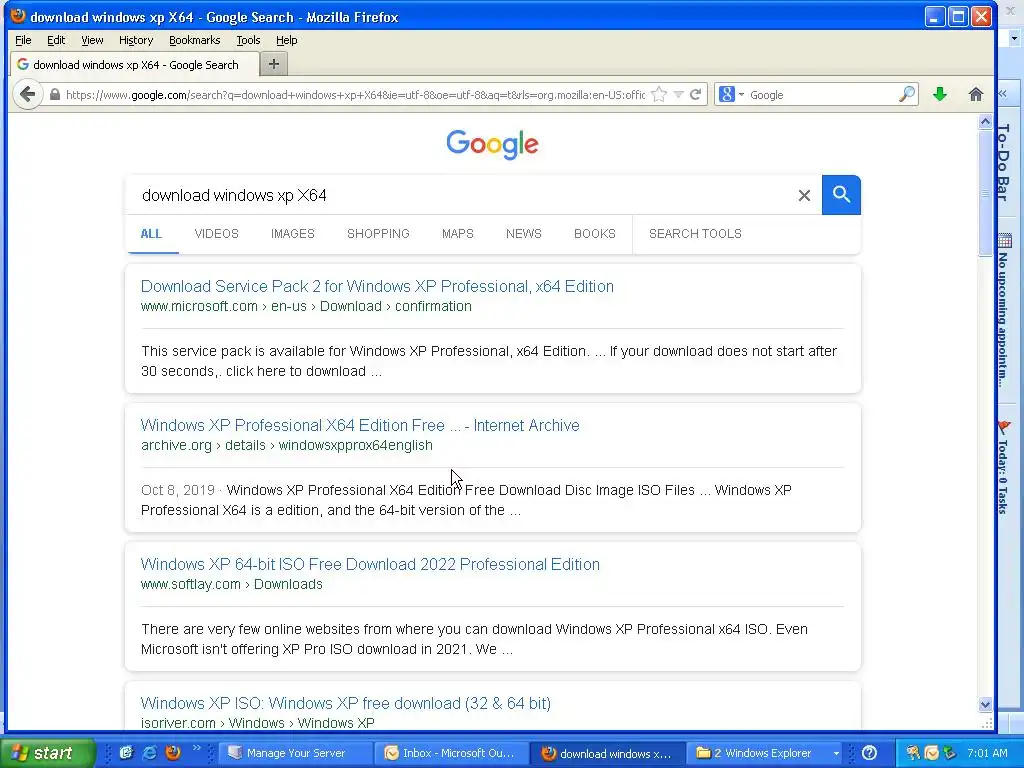Open 'Windows XP ISO: Windows XP free download' result
This screenshot has height=768, width=1024.
(x=345, y=703)
